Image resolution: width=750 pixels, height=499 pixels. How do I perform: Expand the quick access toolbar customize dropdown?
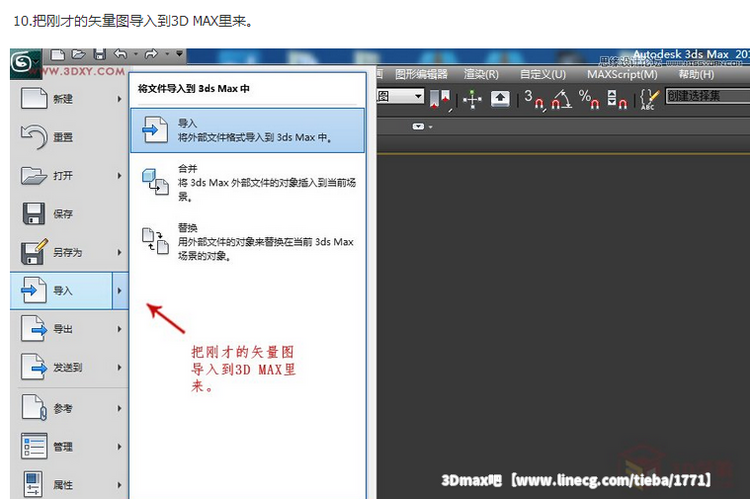coord(179,54)
